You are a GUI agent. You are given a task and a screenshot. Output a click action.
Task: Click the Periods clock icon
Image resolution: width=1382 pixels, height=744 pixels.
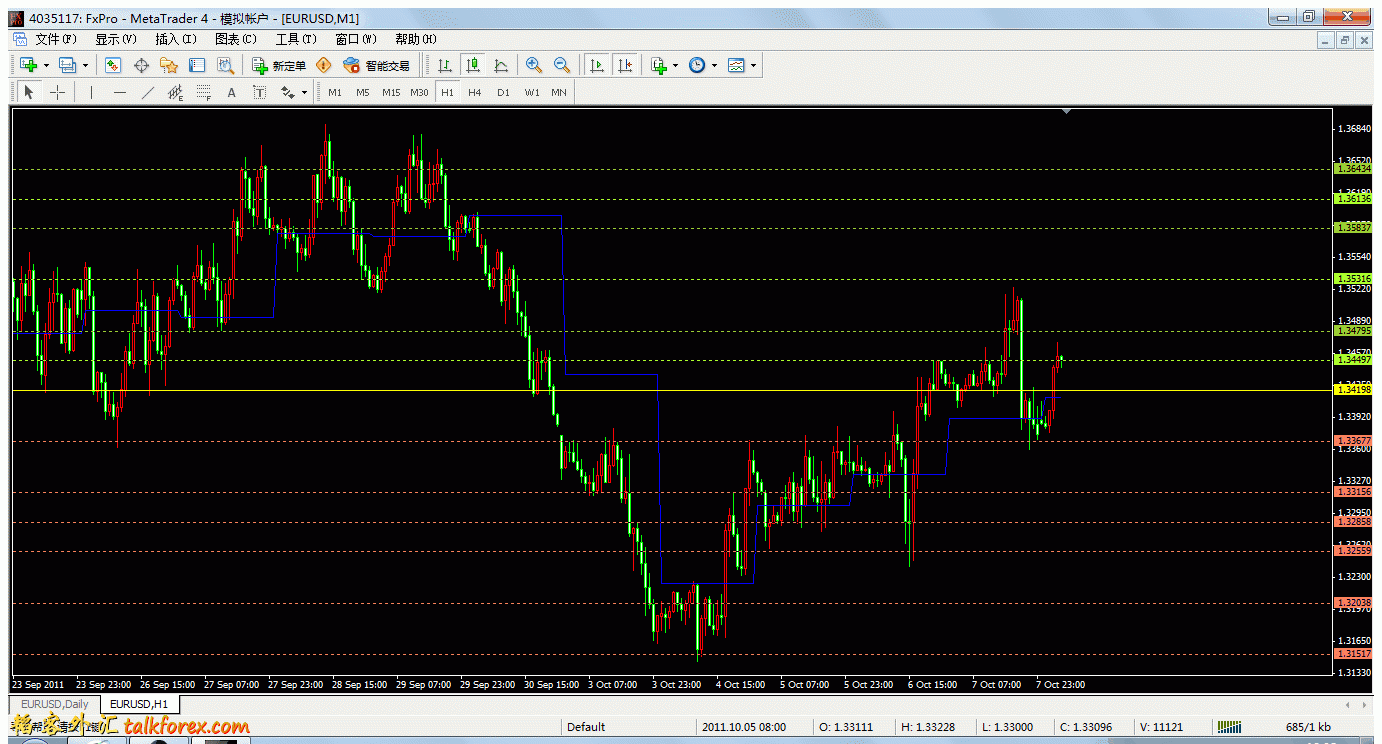(x=696, y=65)
